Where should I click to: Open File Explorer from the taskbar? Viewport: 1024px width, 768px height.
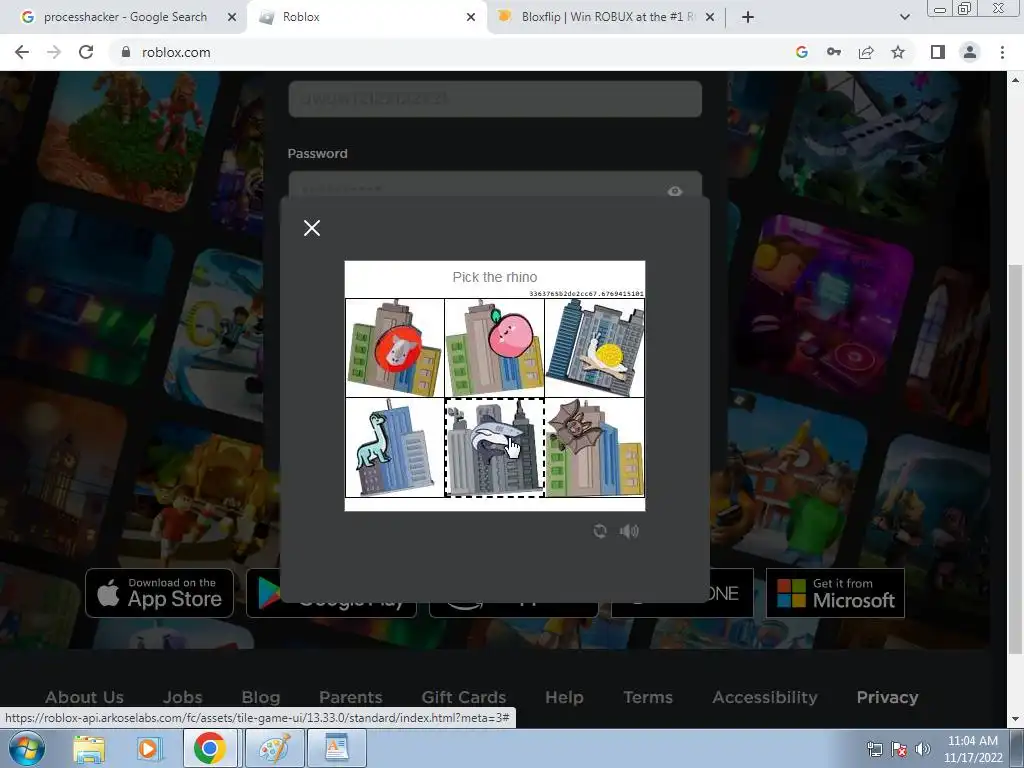point(89,748)
